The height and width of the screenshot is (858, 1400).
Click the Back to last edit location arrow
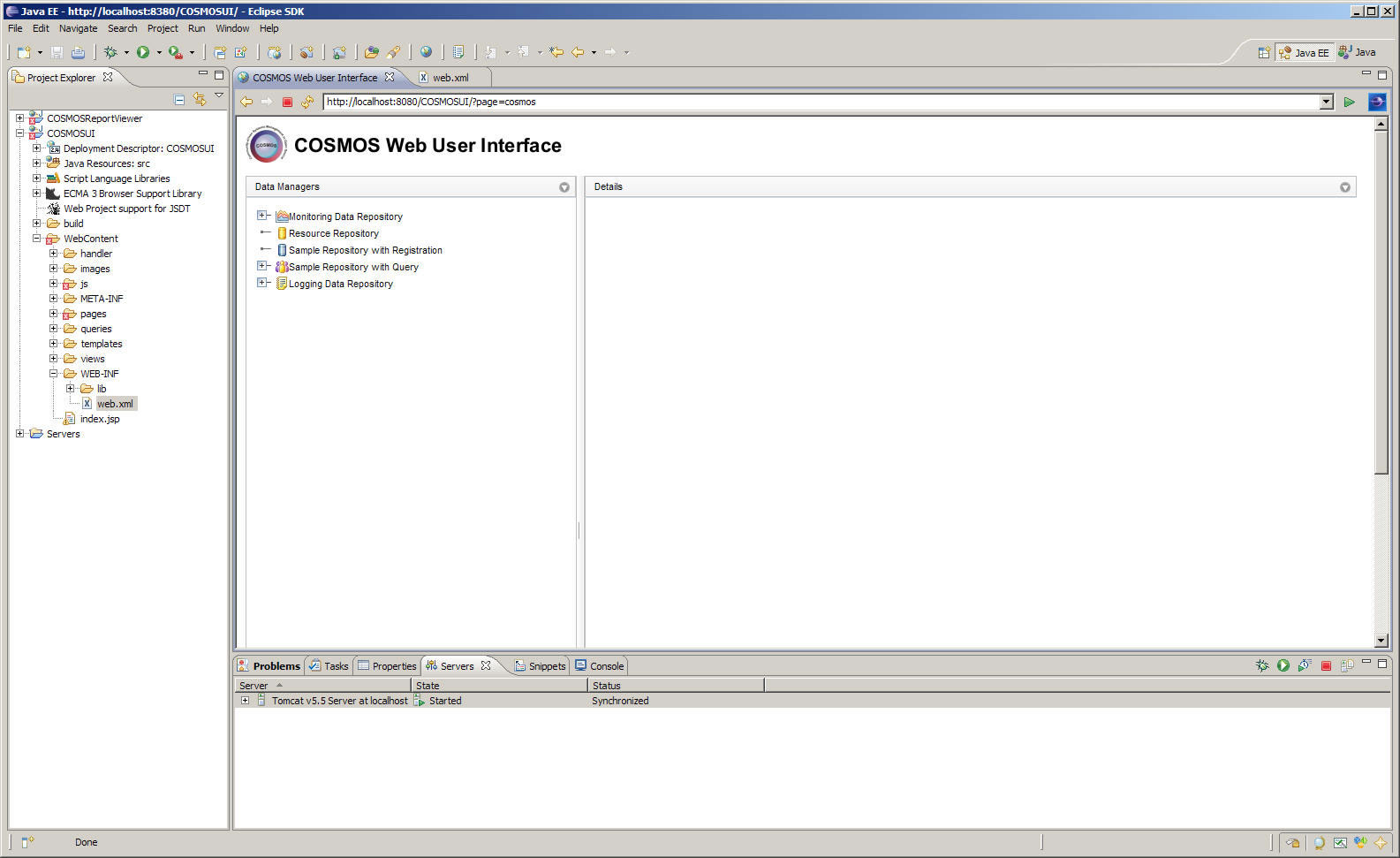click(x=556, y=52)
